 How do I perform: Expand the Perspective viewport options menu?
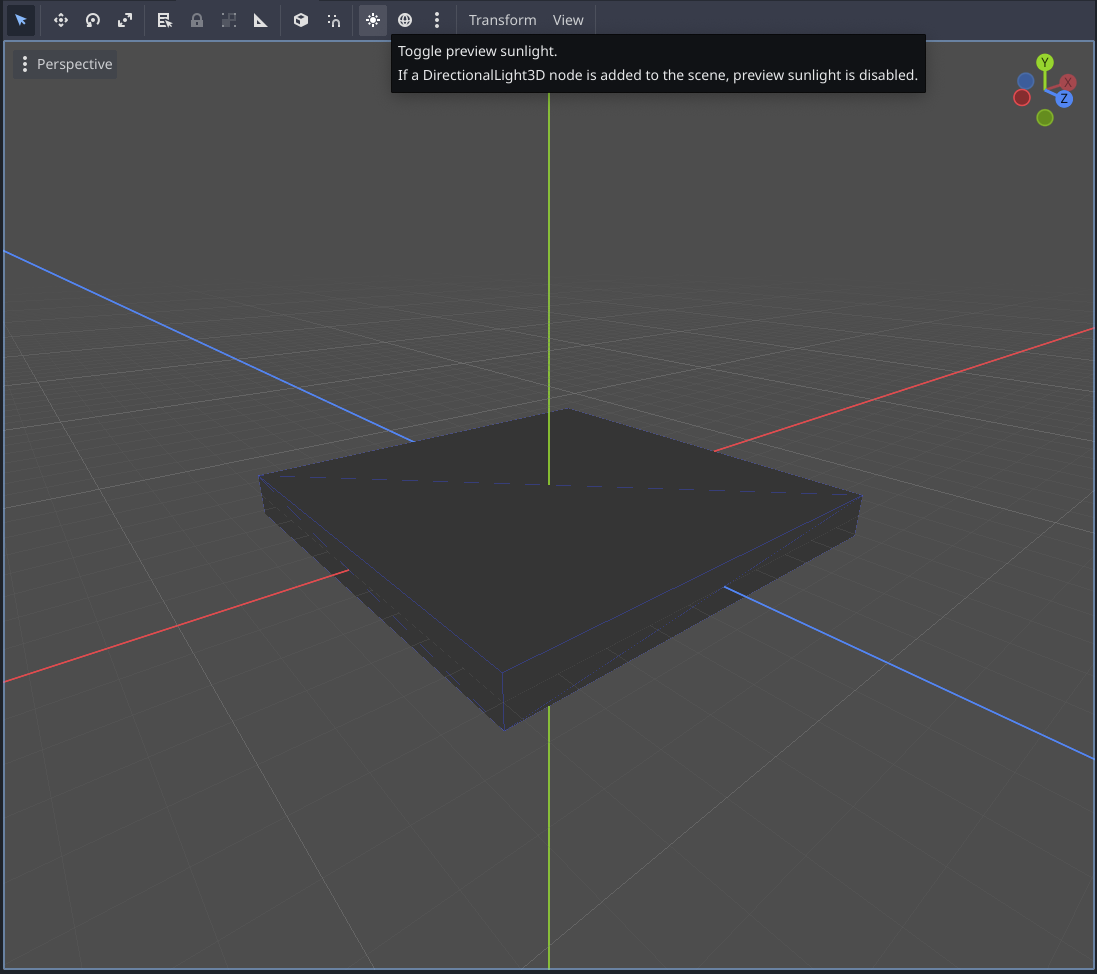coord(67,64)
